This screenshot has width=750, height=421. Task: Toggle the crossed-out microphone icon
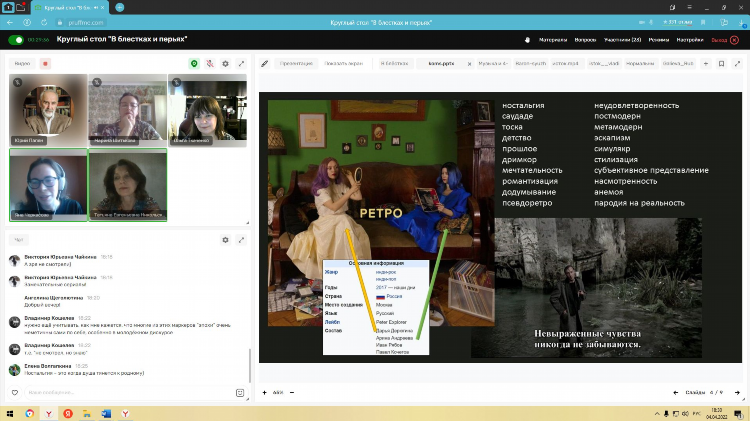(x=210, y=64)
